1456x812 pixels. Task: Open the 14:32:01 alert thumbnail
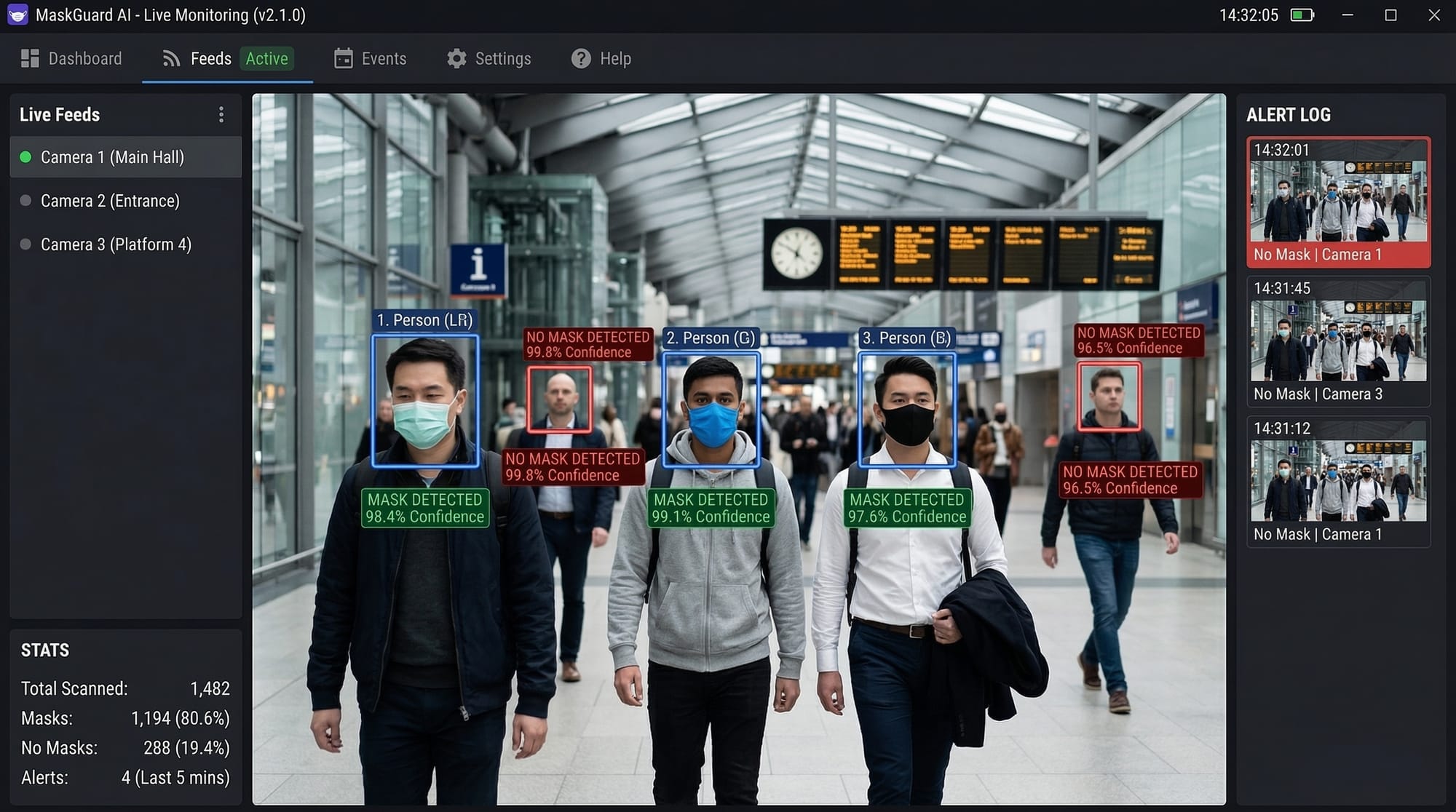point(1338,202)
